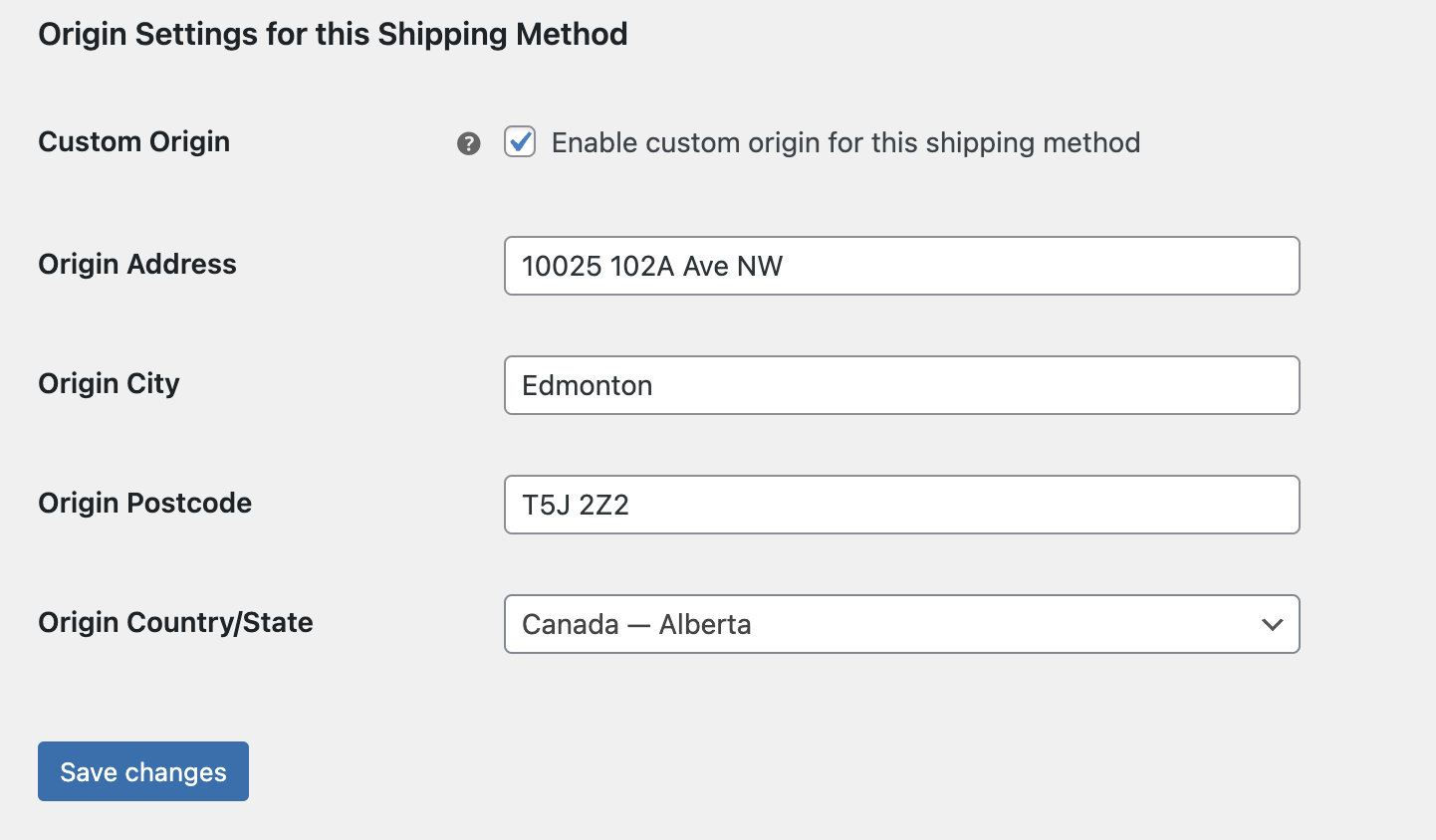1436x840 pixels.
Task: Click inside the Origin City field
Action: [x=901, y=385]
